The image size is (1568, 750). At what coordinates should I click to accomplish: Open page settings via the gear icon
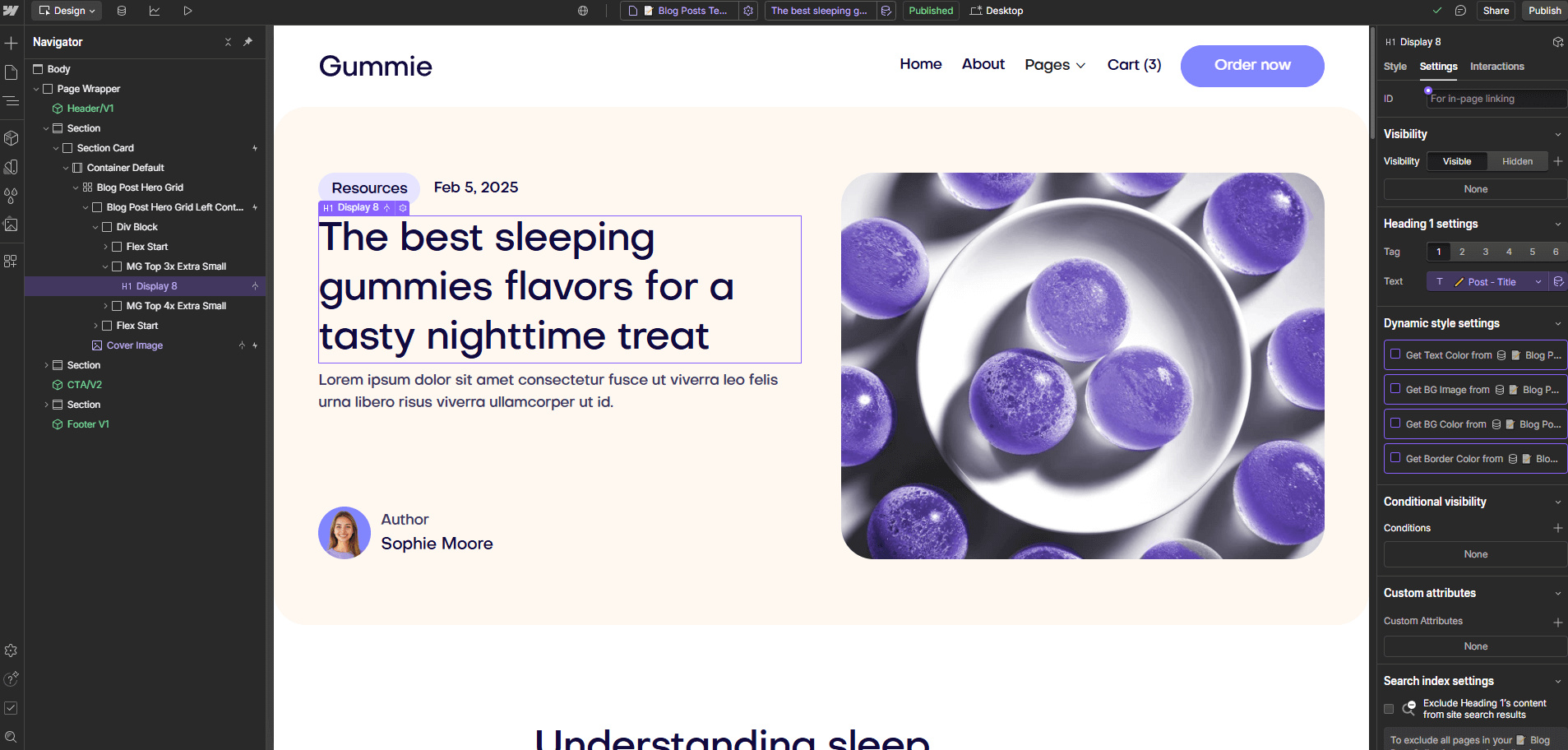tap(747, 11)
